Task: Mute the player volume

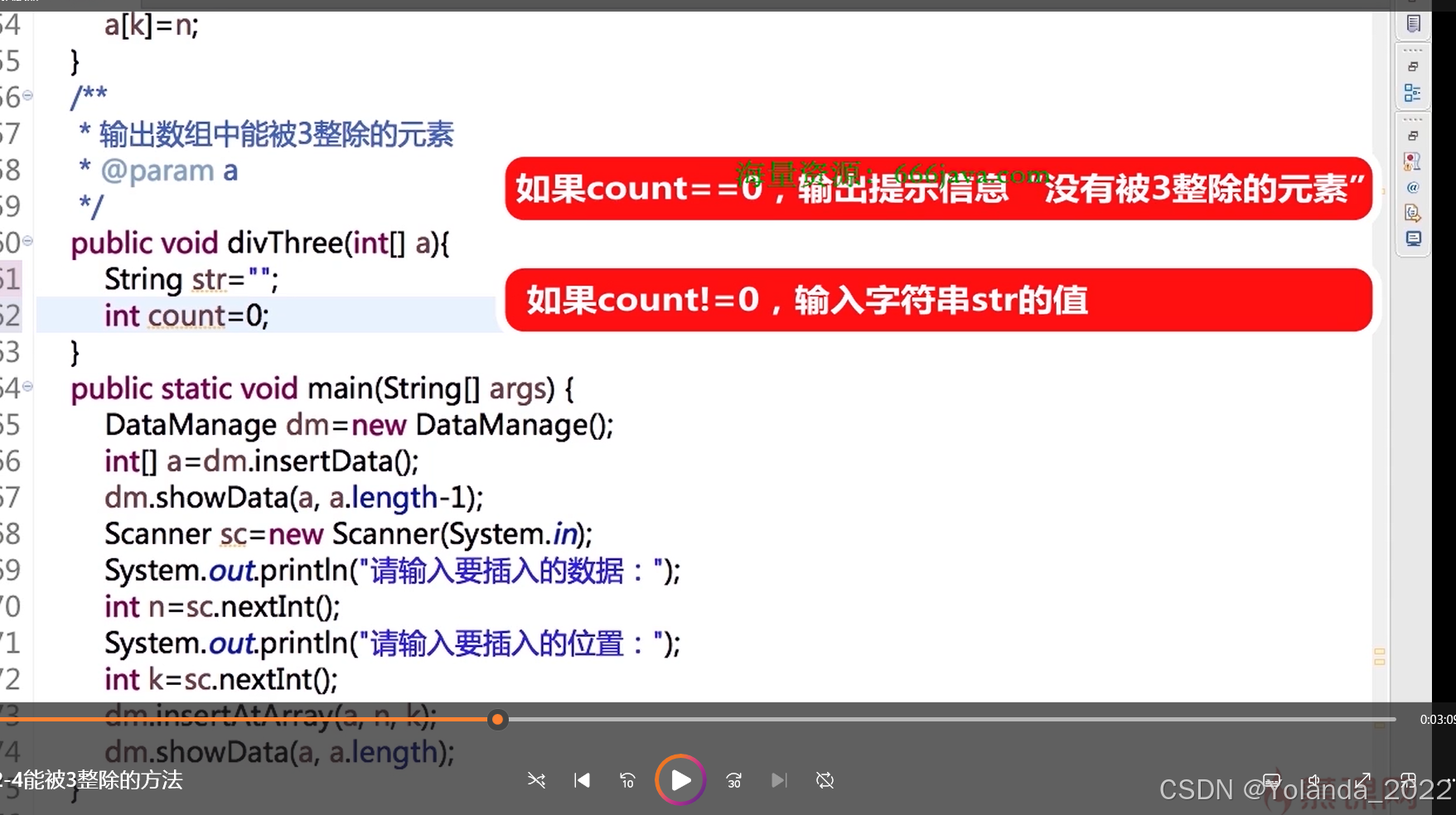Action: [x=1316, y=781]
